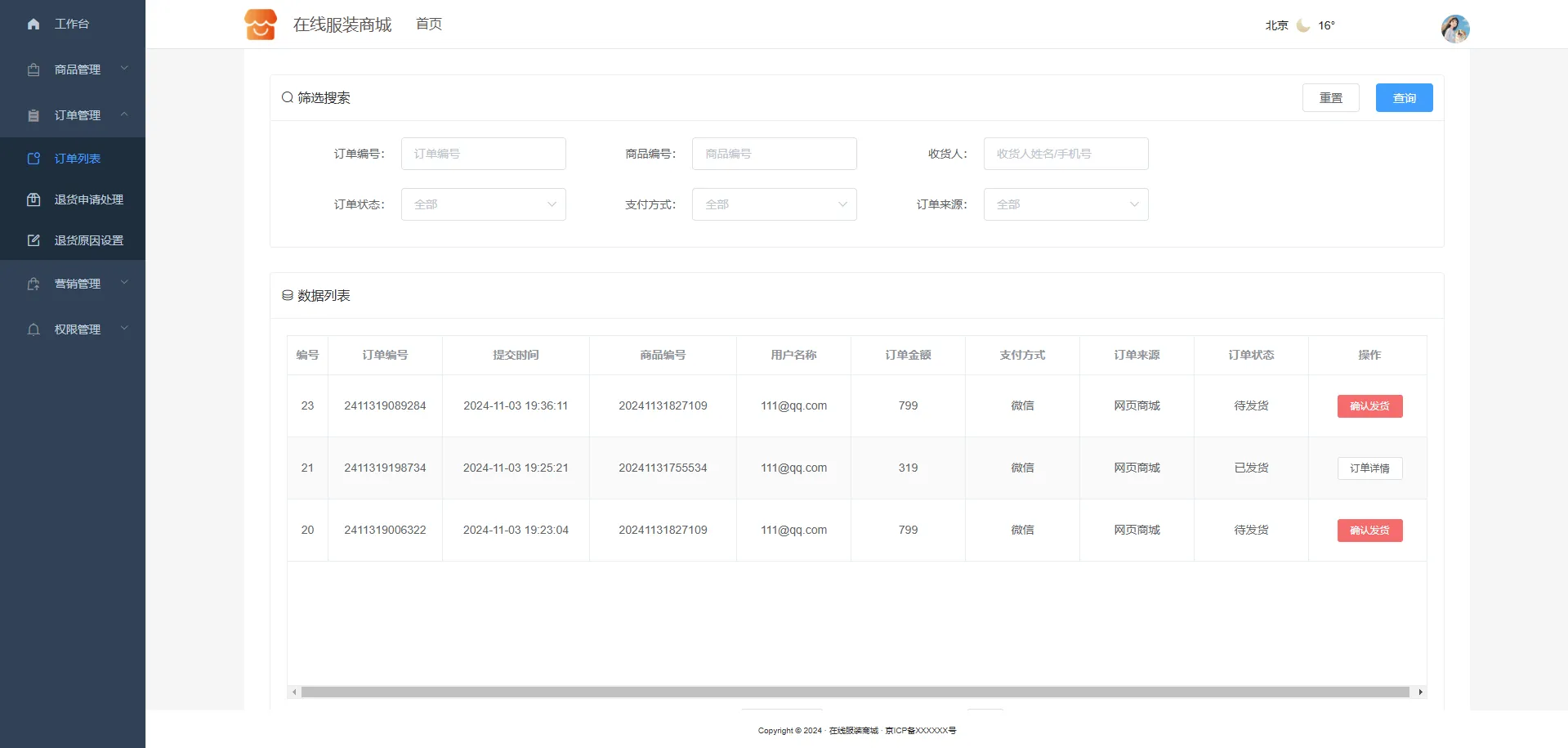This screenshot has width=1568, height=748.
Task: Click the 营销管理 icon in sidebar
Action: (x=34, y=284)
